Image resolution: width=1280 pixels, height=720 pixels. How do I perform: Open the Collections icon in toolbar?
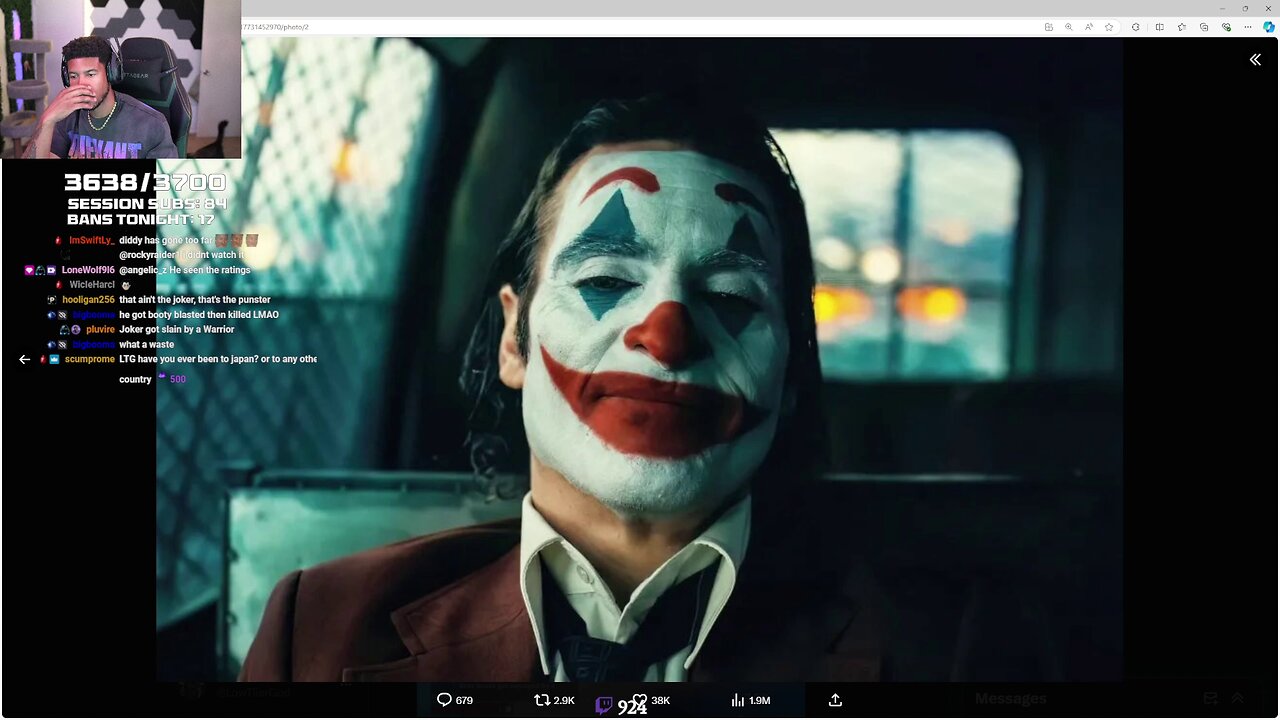point(1204,27)
